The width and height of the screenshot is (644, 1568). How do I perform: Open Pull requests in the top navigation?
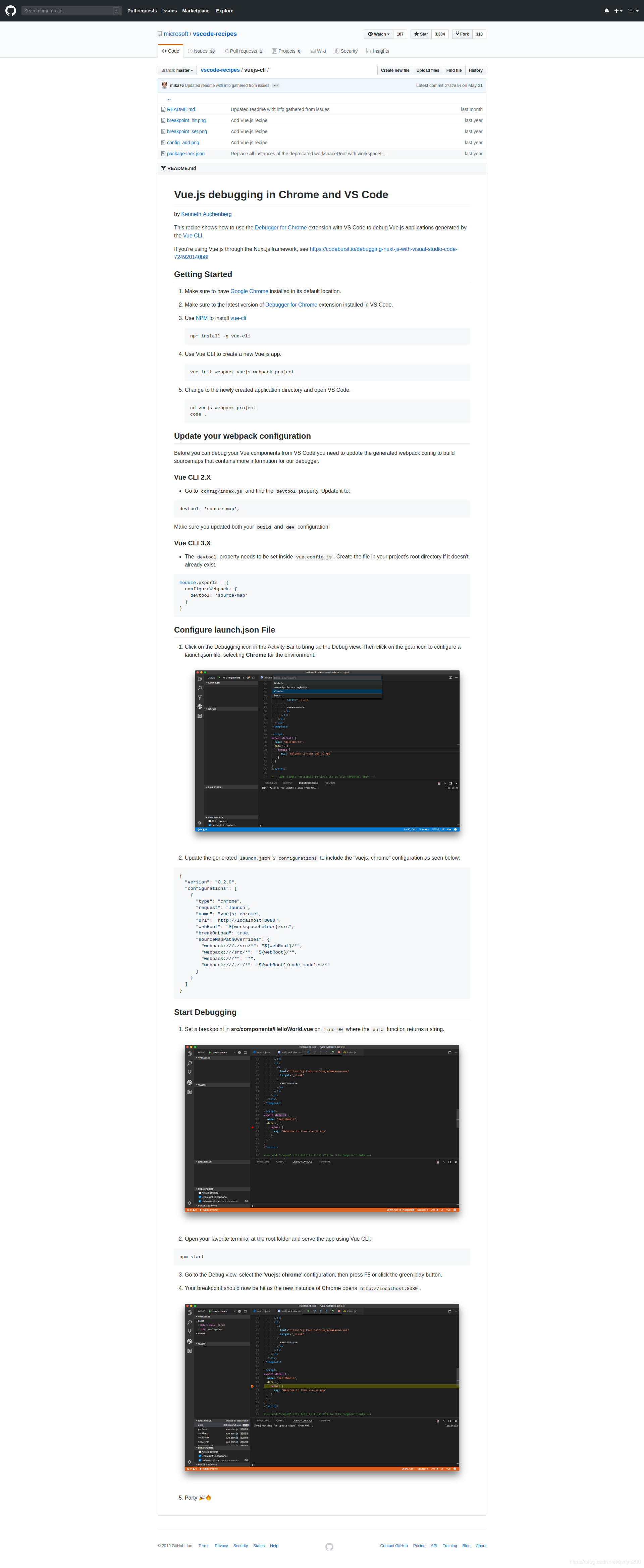[142, 11]
